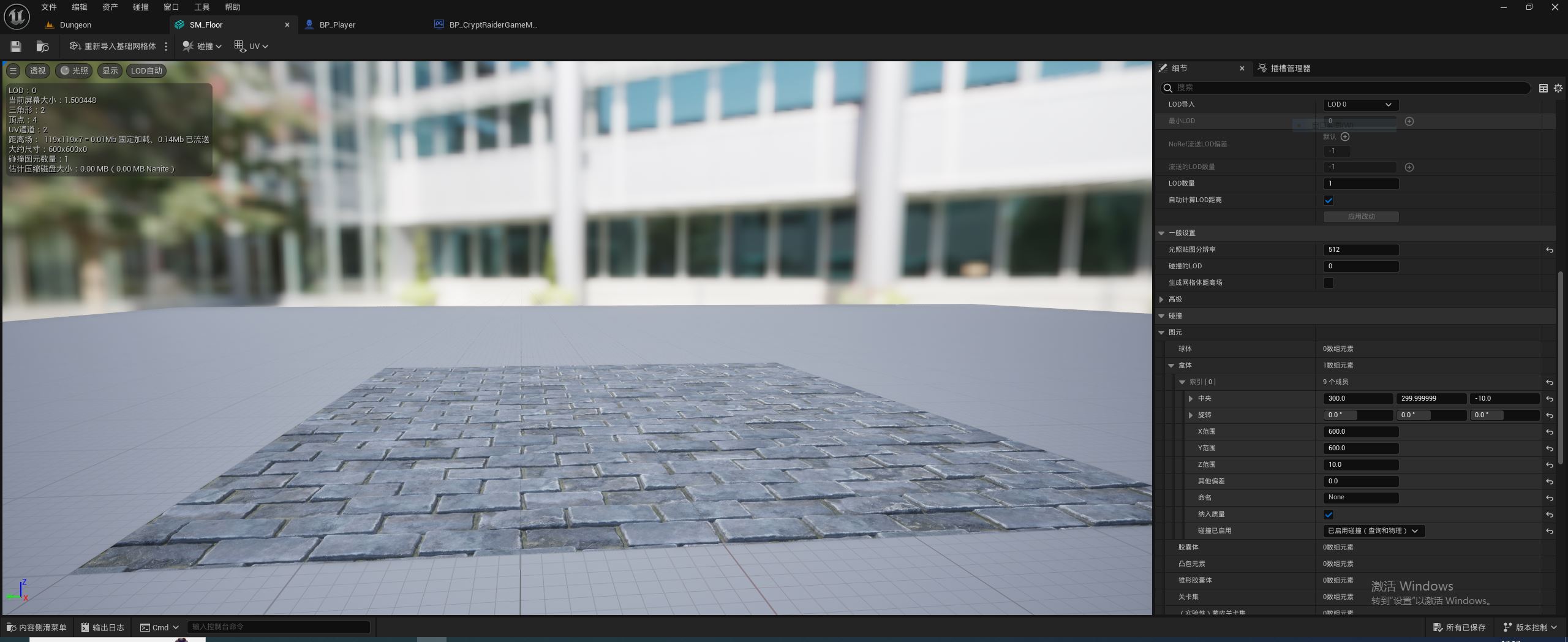Open the Cmd console type dropdown

(x=159, y=627)
